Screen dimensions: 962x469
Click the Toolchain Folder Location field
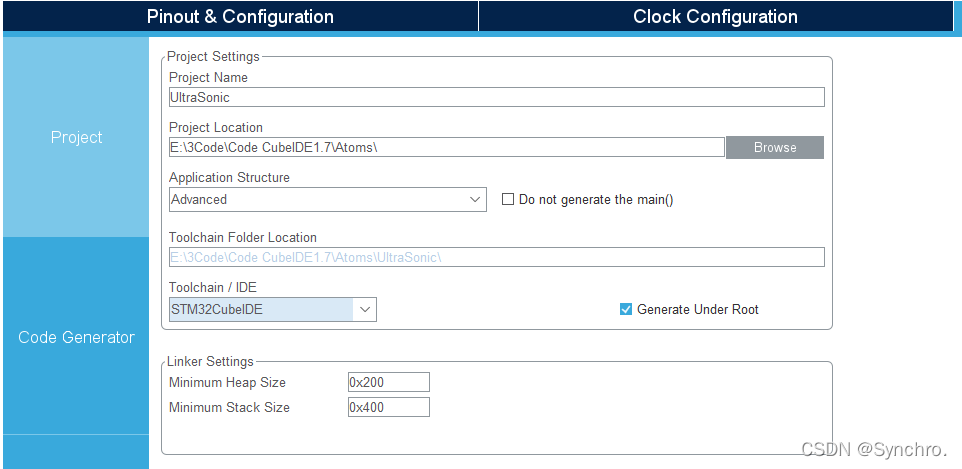(496, 257)
